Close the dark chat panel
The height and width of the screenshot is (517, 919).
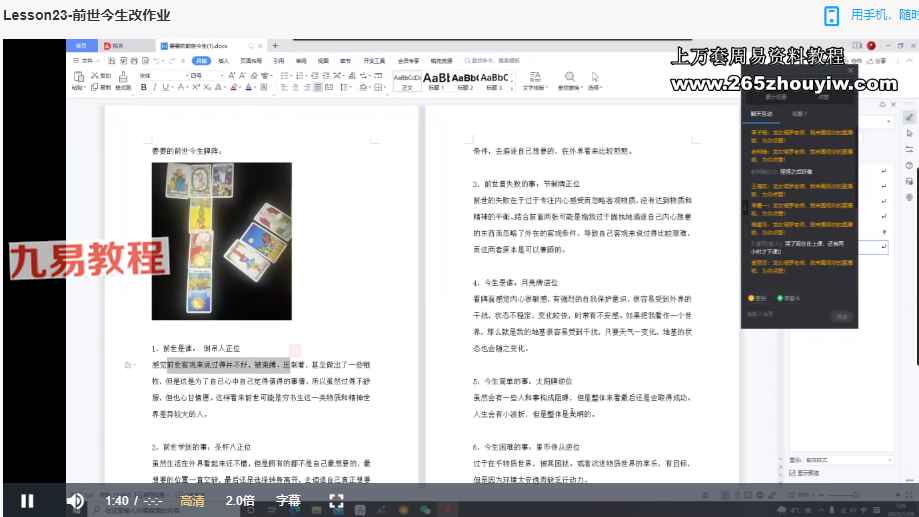pos(850,70)
